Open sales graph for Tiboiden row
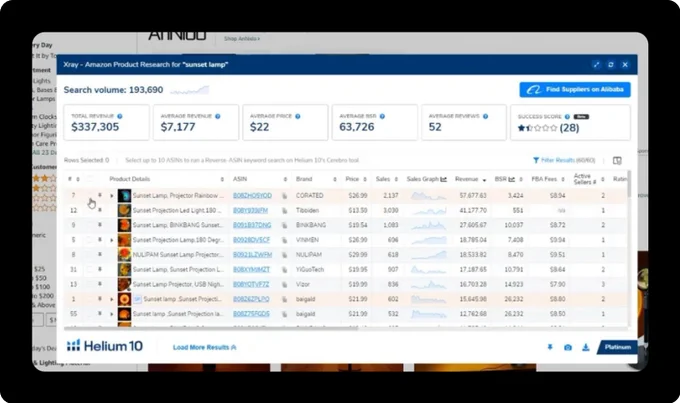680x403 pixels. (x=429, y=211)
